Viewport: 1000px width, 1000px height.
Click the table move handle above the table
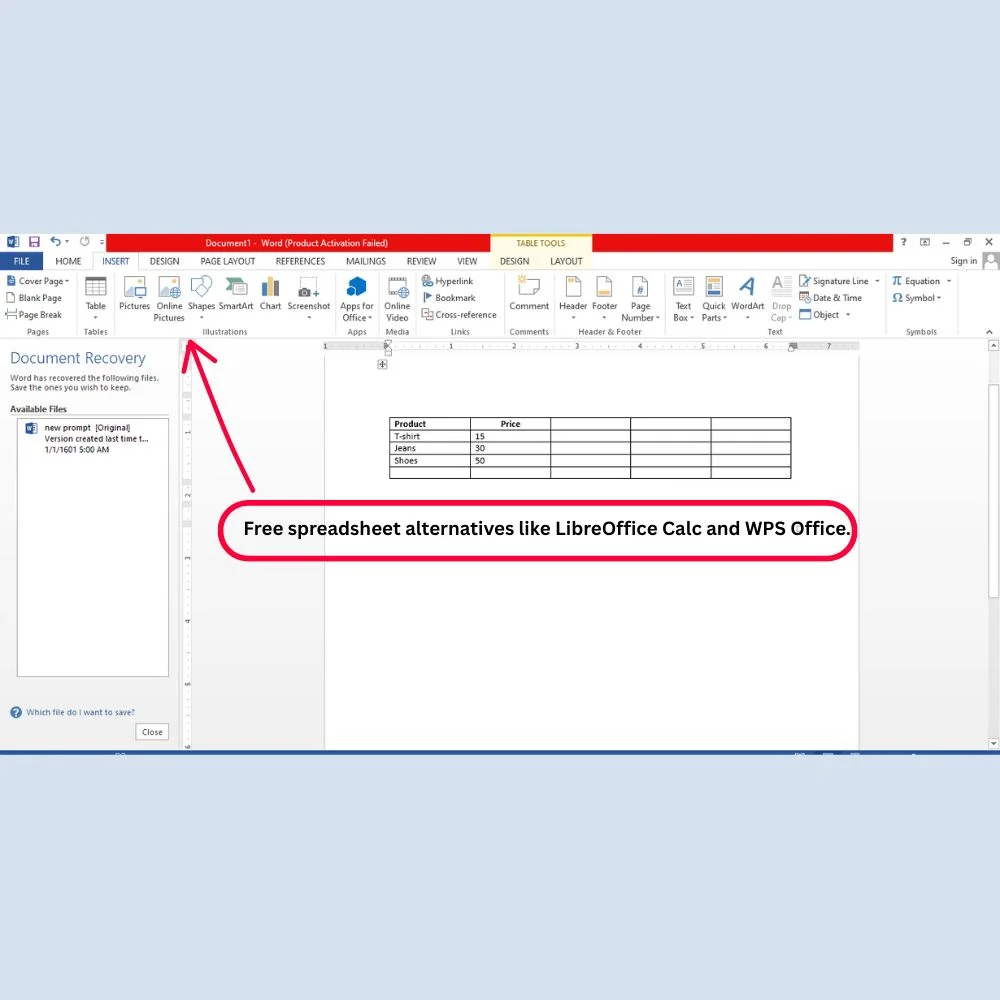click(382, 364)
